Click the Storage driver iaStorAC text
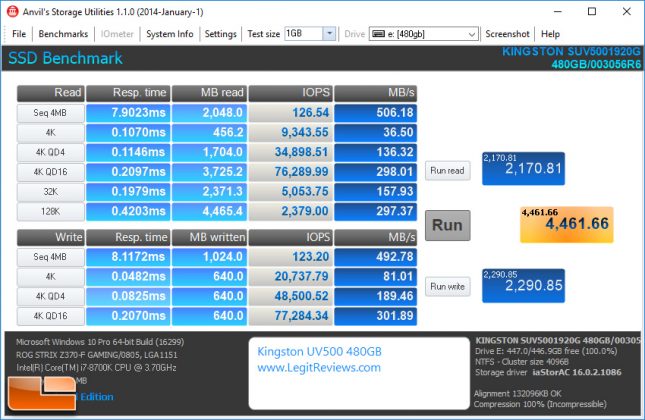This screenshot has width=645, height=420. click(548, 373)
